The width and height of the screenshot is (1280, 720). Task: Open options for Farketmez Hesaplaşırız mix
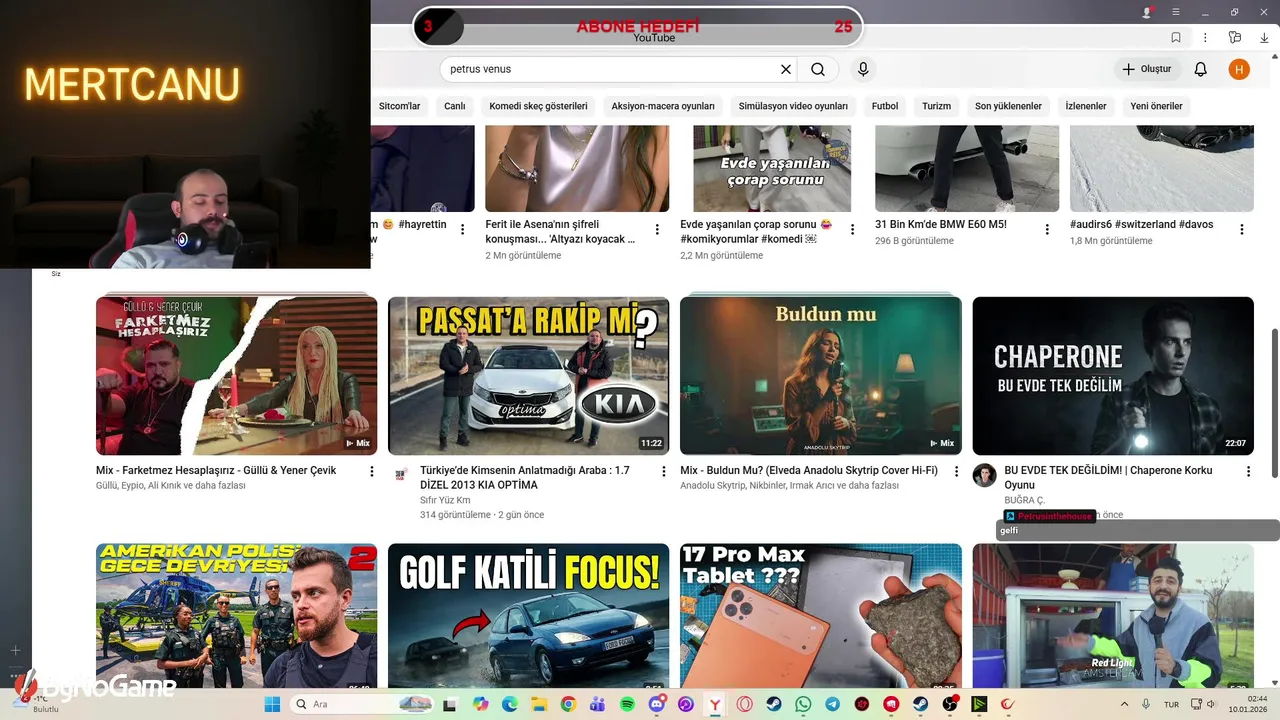coord(372,471)
